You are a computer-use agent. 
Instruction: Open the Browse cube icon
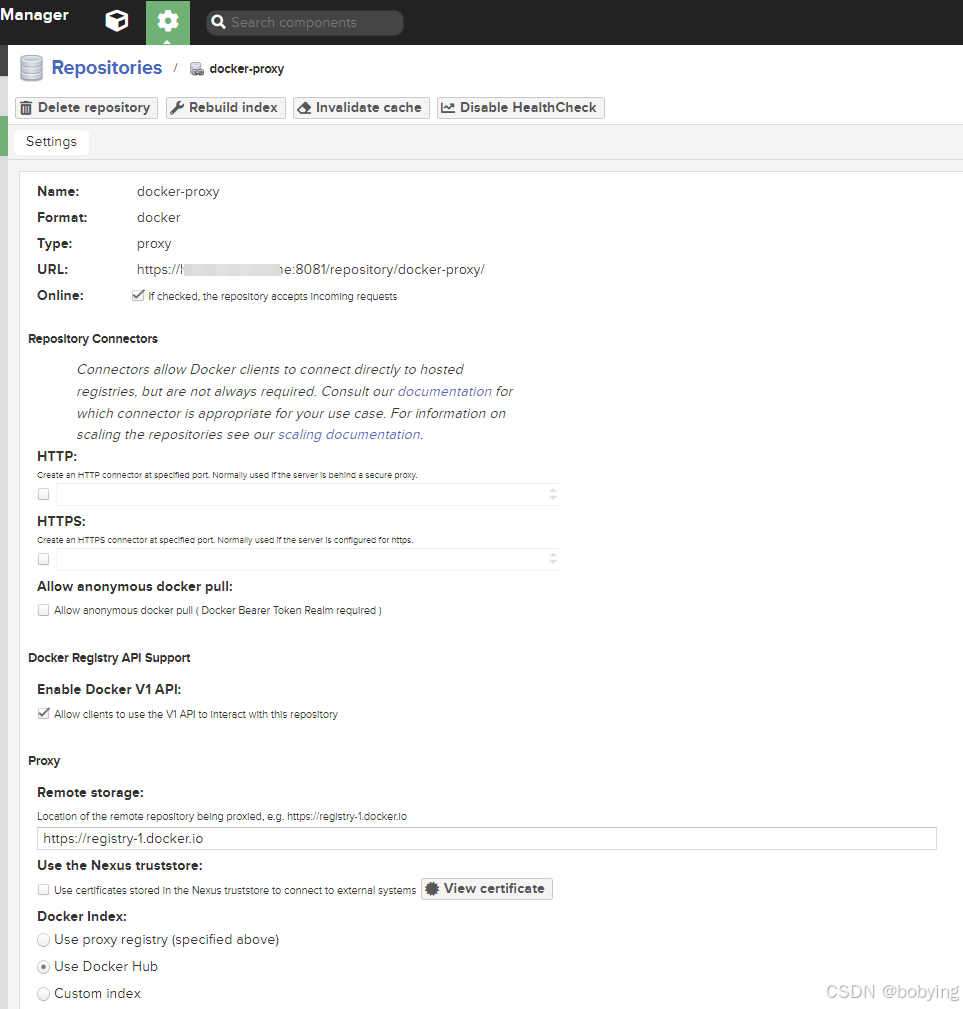[x=116, y=21]
